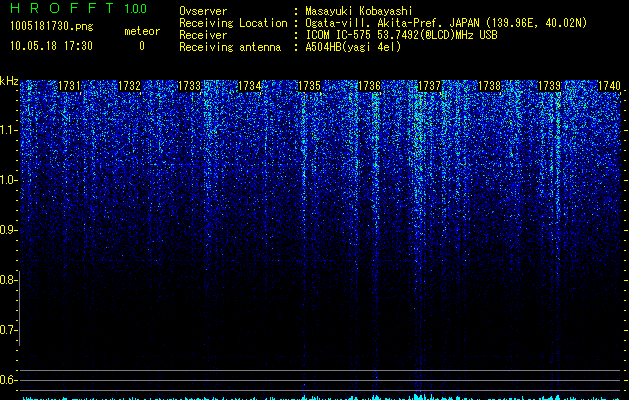Click the Ogata-vill. Akita-Pref. JAPAN location text
The height and width of the screenshot is (400, 629).
click(446, 23)
